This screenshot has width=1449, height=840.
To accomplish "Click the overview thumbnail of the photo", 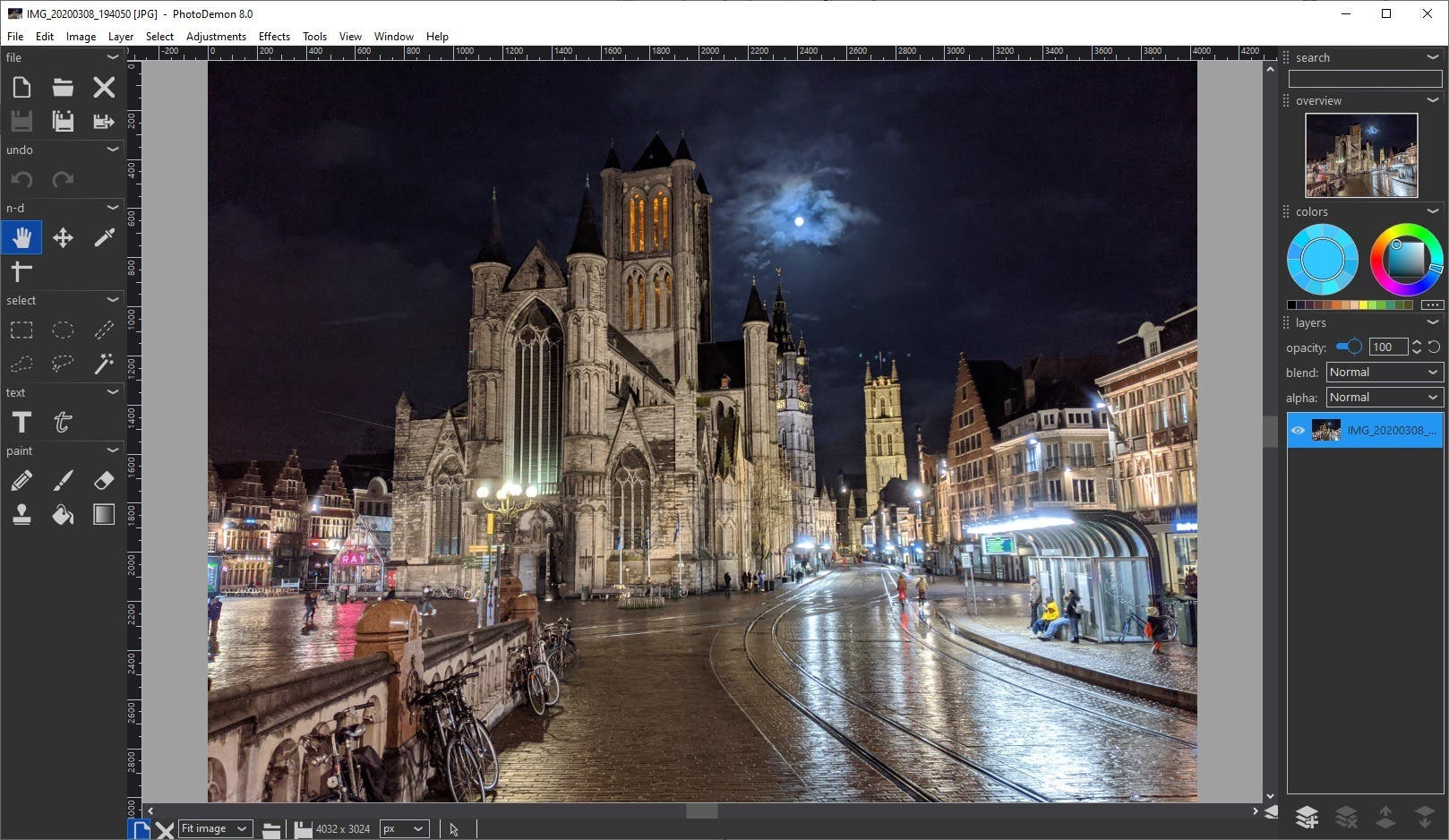I will point(1361,155).
